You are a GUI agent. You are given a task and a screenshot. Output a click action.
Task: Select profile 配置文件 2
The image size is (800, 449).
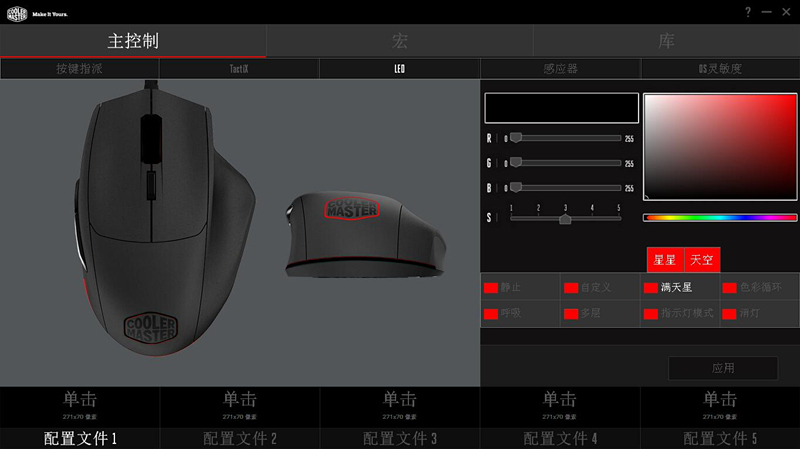click(x=240, y=438)
